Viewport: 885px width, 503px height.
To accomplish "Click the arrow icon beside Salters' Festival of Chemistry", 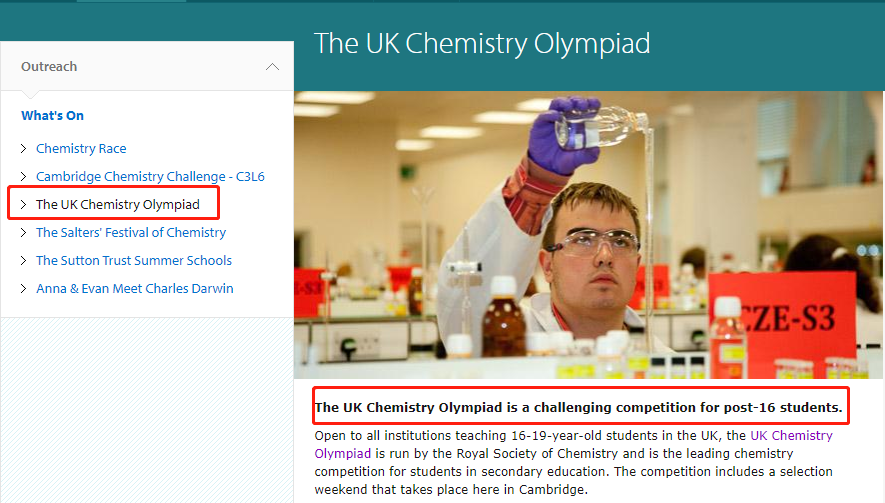I will (x=24, y=233).
